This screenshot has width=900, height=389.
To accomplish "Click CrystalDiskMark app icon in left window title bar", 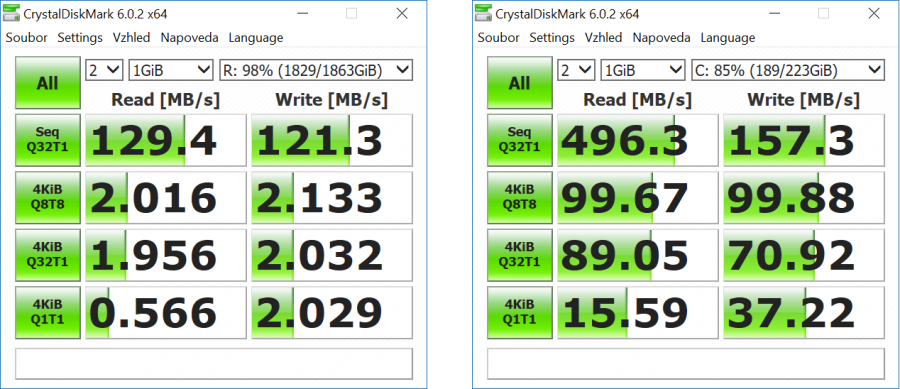I will point(12,14).
